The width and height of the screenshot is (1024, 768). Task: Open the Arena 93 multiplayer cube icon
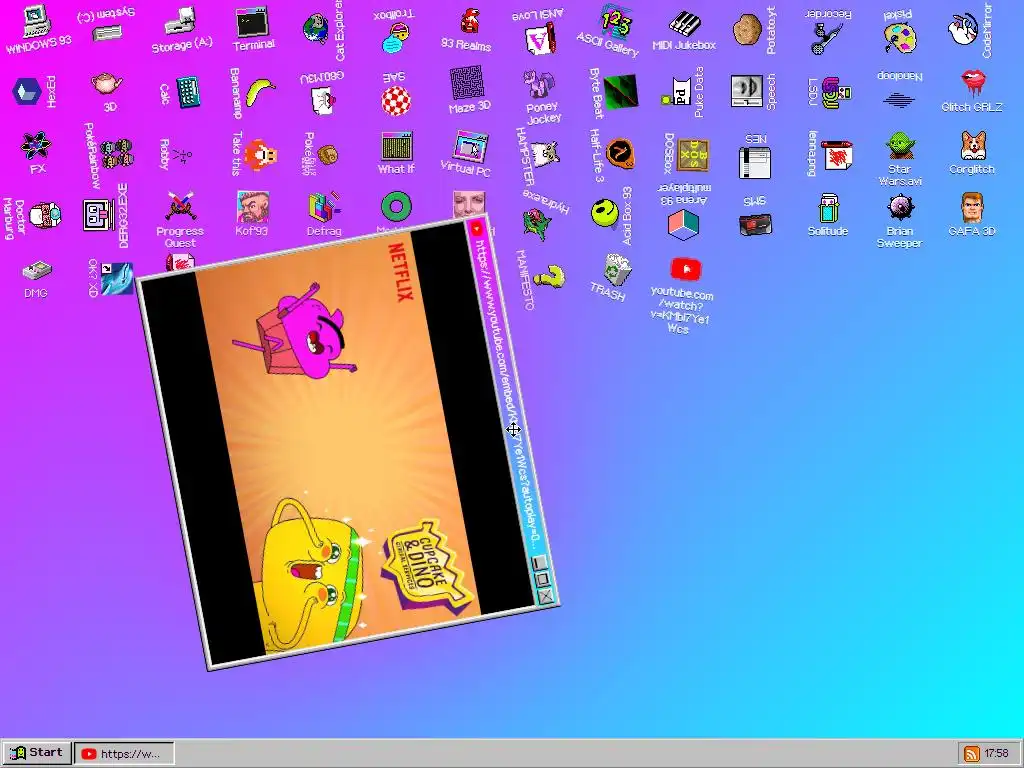[683, 224]
